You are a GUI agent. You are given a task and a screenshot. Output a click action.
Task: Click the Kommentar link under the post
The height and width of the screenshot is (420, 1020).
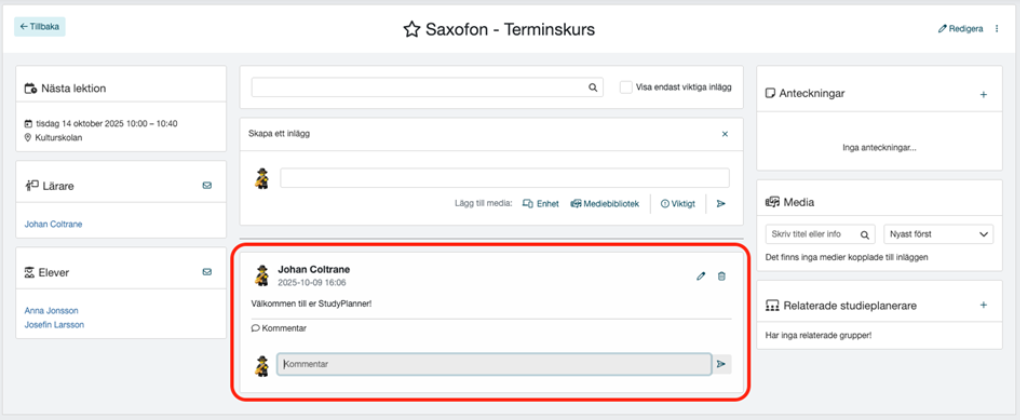tap(279, 328)
